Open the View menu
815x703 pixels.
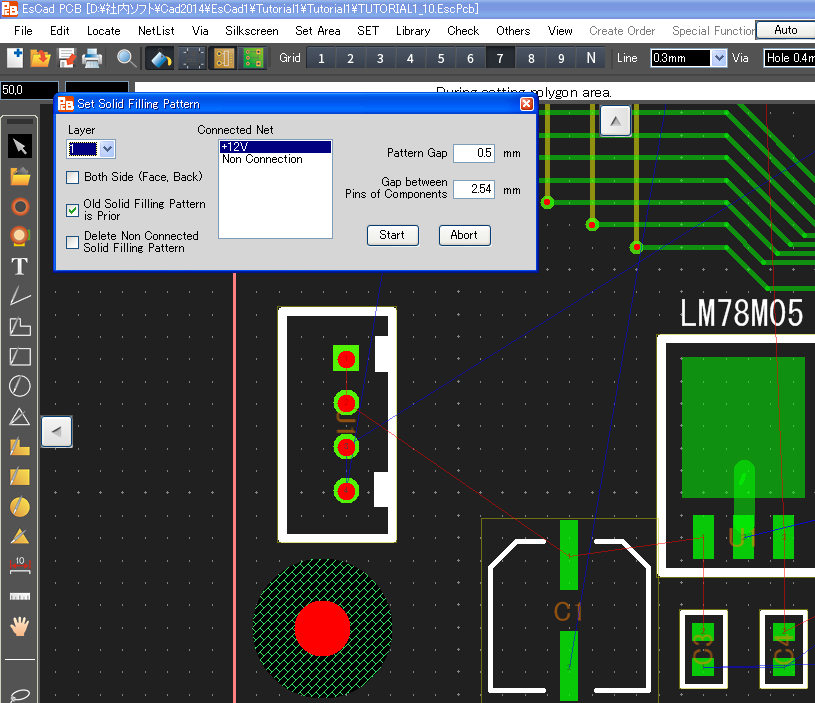tap(560, 31)
